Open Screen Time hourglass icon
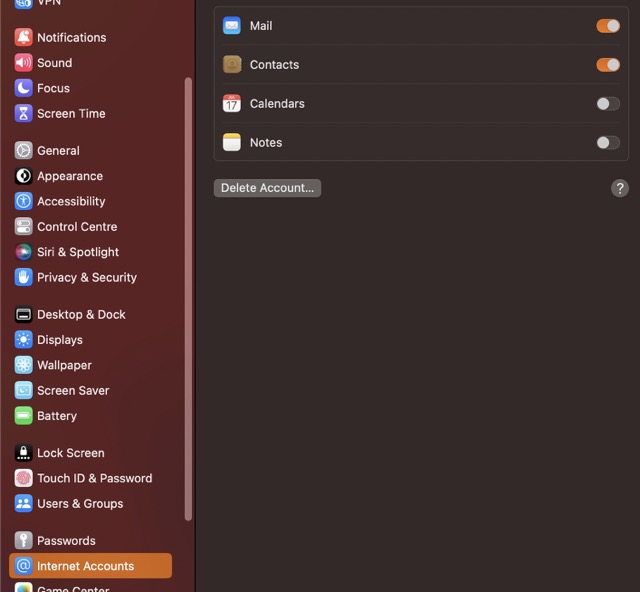 (x=23, y=114)
